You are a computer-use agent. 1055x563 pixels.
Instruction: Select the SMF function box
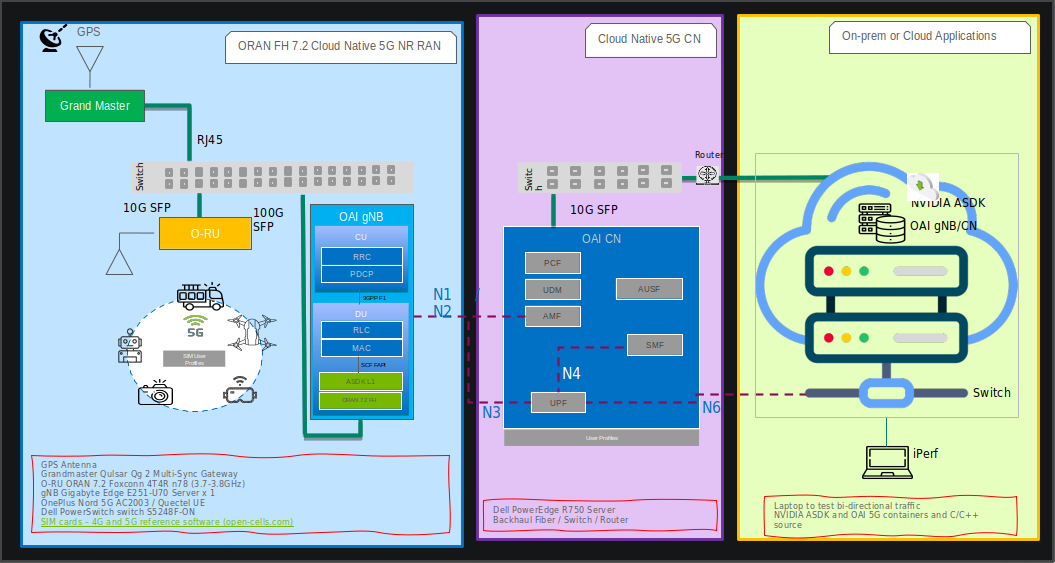pos(654,345)
